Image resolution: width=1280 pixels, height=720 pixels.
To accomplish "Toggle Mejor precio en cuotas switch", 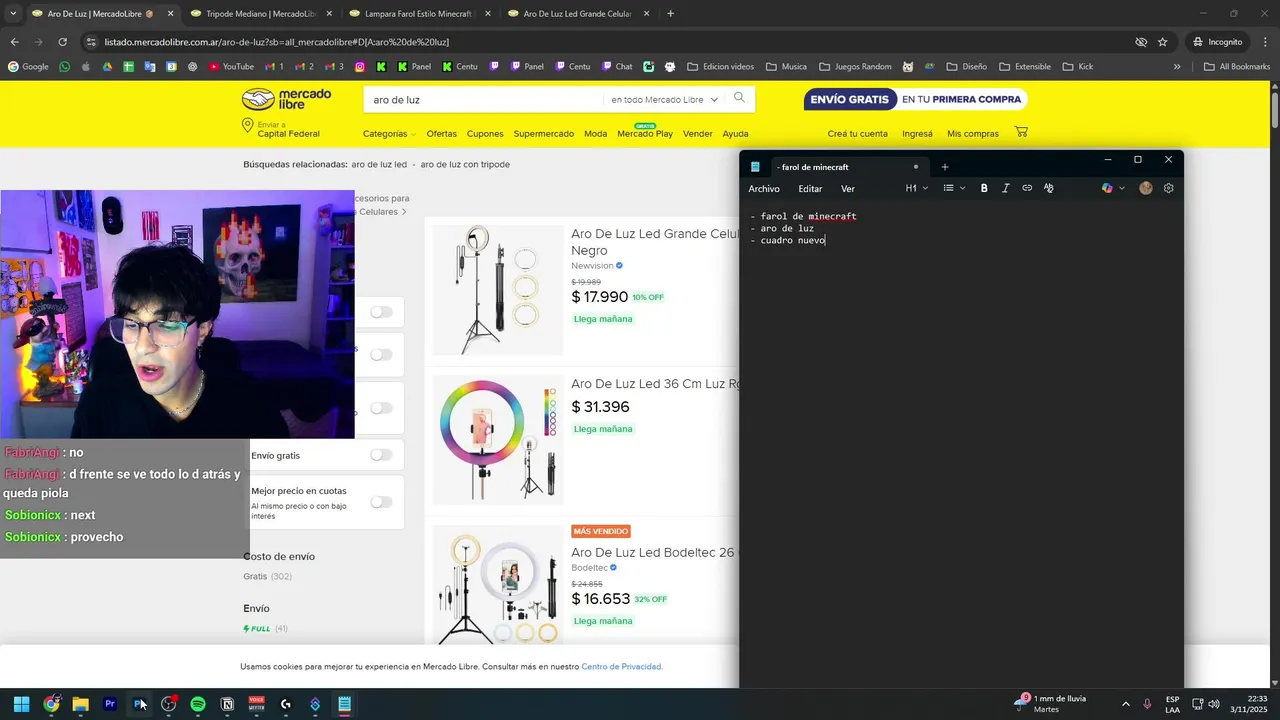I will [x=381, y=502].
